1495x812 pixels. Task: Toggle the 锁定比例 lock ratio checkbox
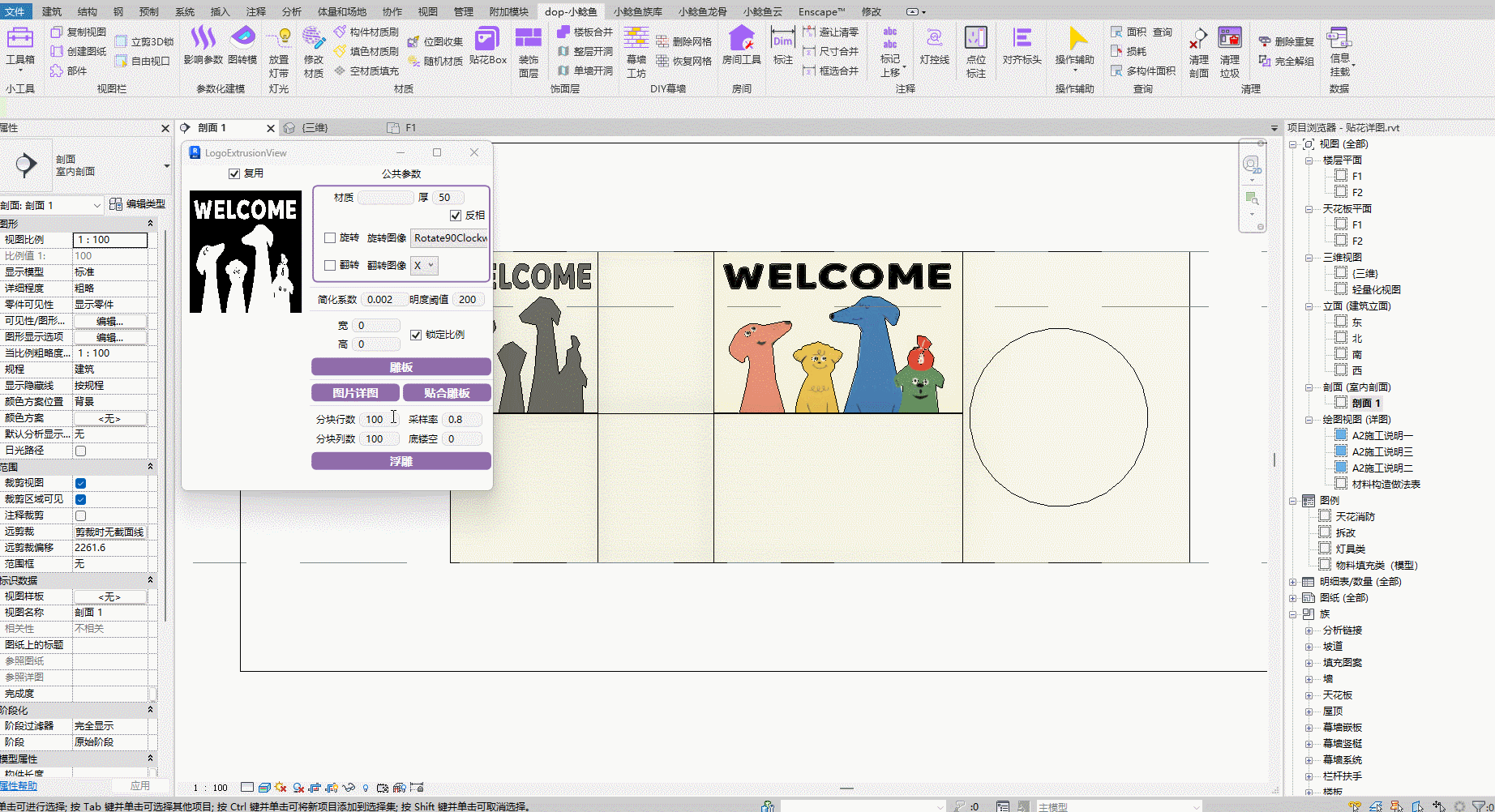coord(416,335)
